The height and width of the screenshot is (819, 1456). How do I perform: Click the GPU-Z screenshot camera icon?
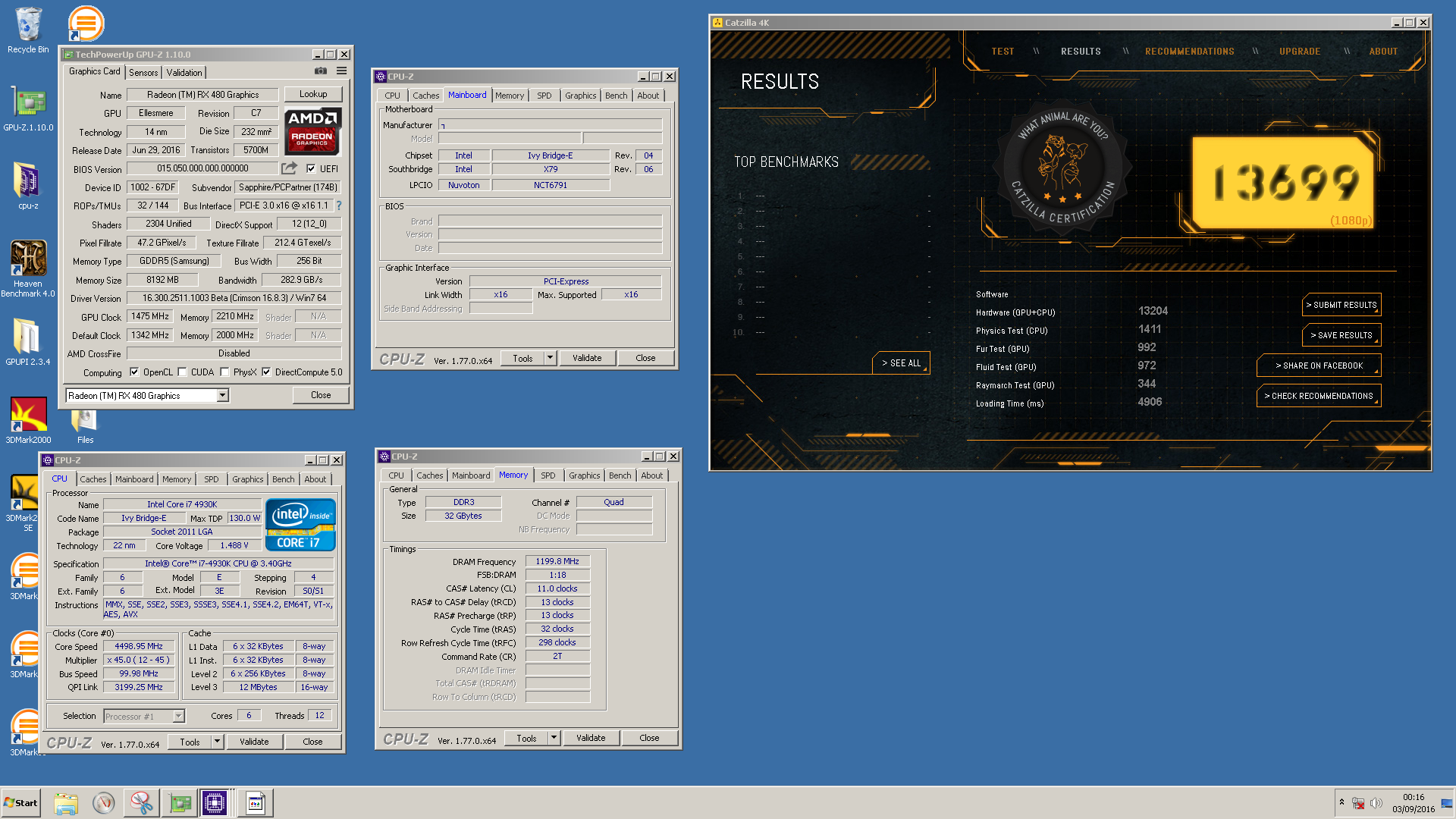(321, 71)
